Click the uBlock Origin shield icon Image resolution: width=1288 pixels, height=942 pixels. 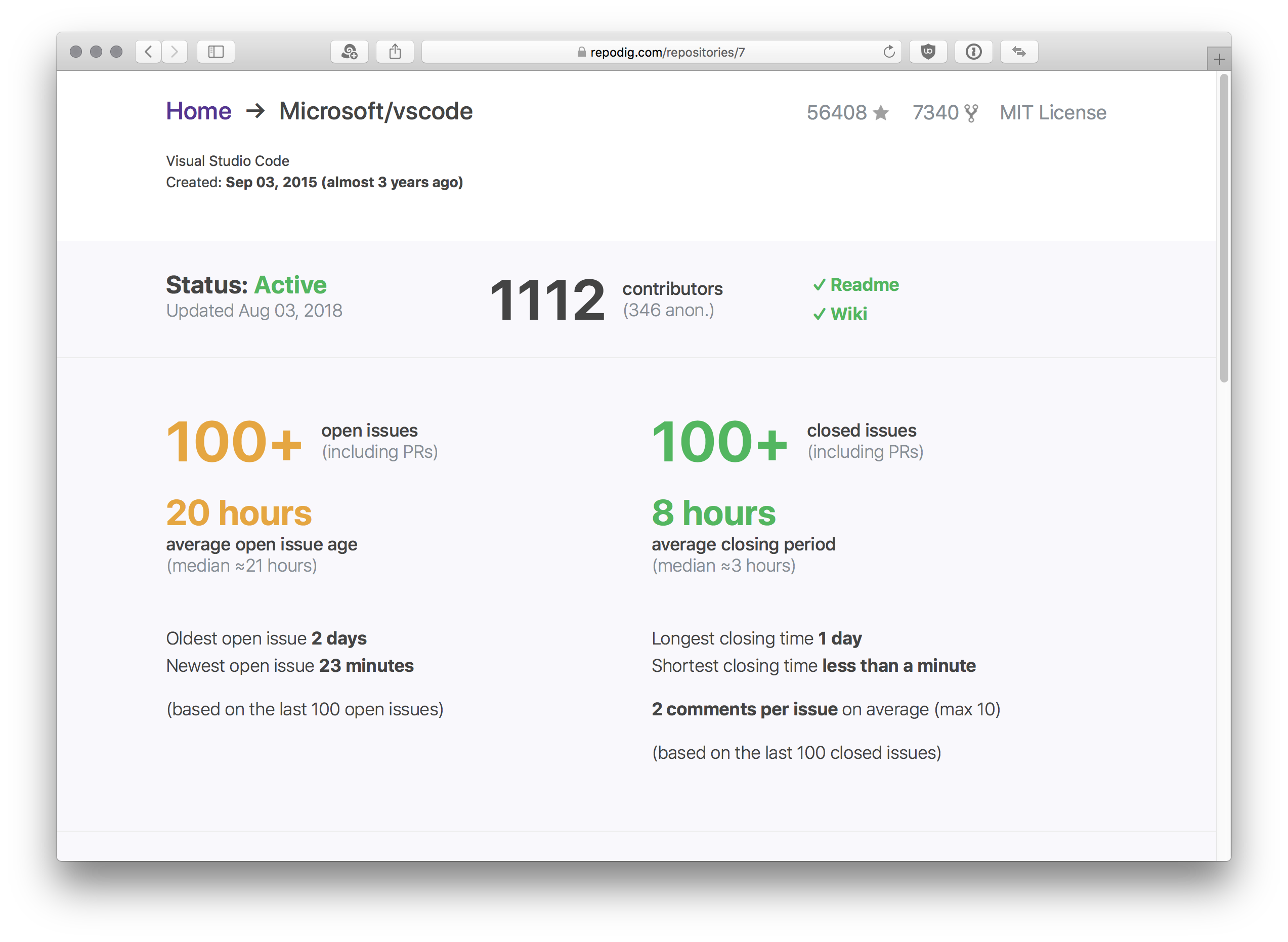pos(928,52)
